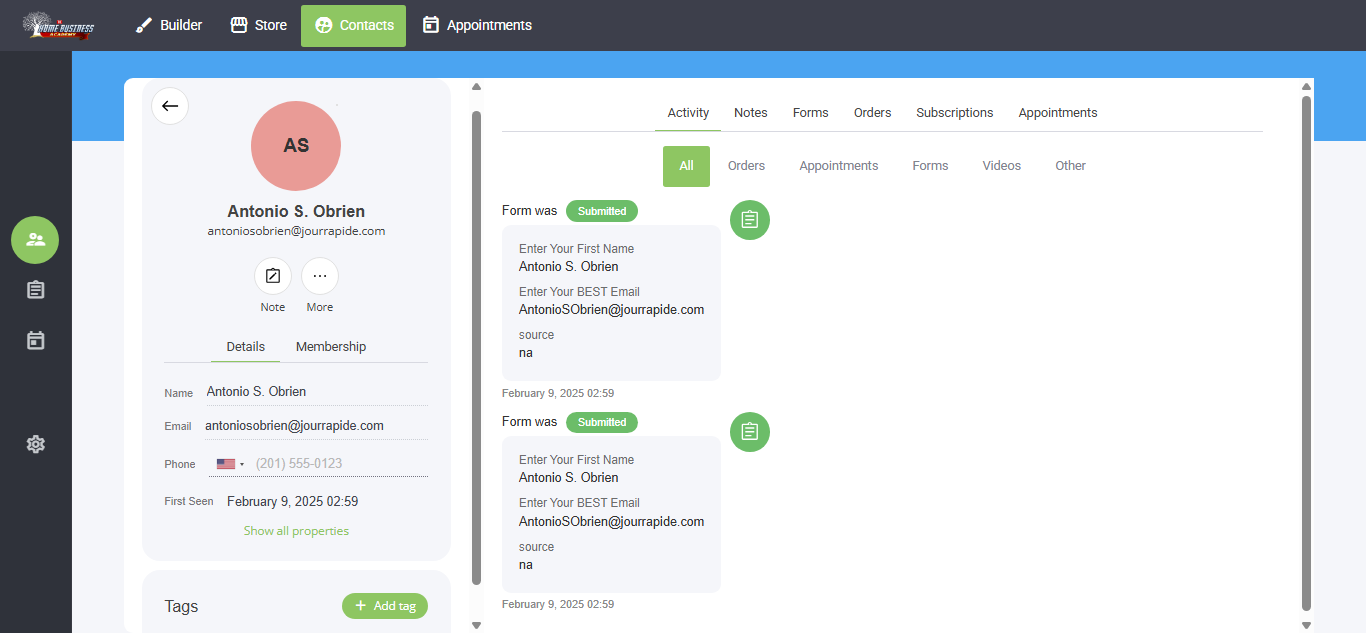Viewport: 1366px width, 633px height.
Task: Go to Appointments in top navigation
Action: tap(477, 25)
